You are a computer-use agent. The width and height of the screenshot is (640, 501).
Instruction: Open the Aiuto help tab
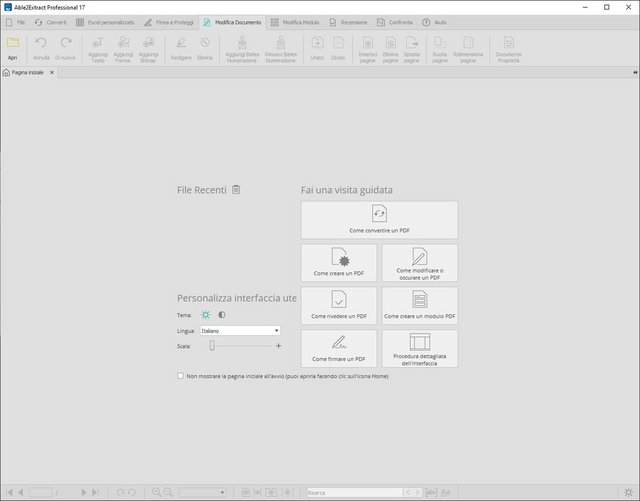point(434,22)
